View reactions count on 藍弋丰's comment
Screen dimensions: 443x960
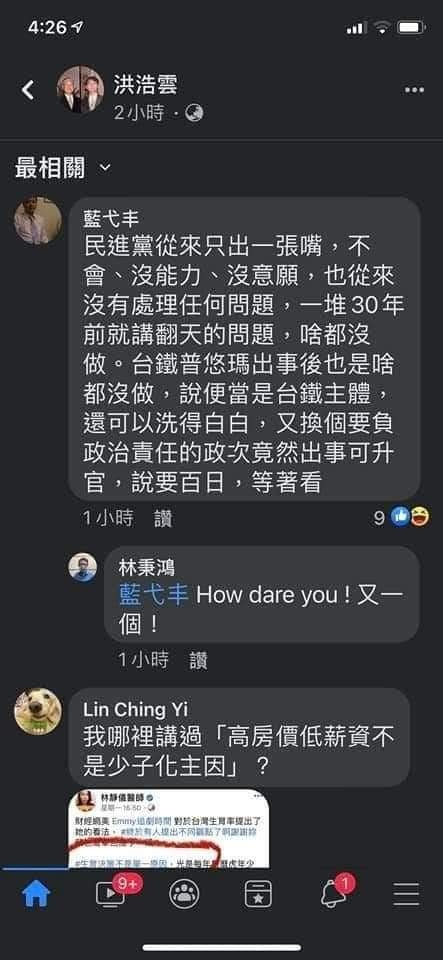[401, 518]
